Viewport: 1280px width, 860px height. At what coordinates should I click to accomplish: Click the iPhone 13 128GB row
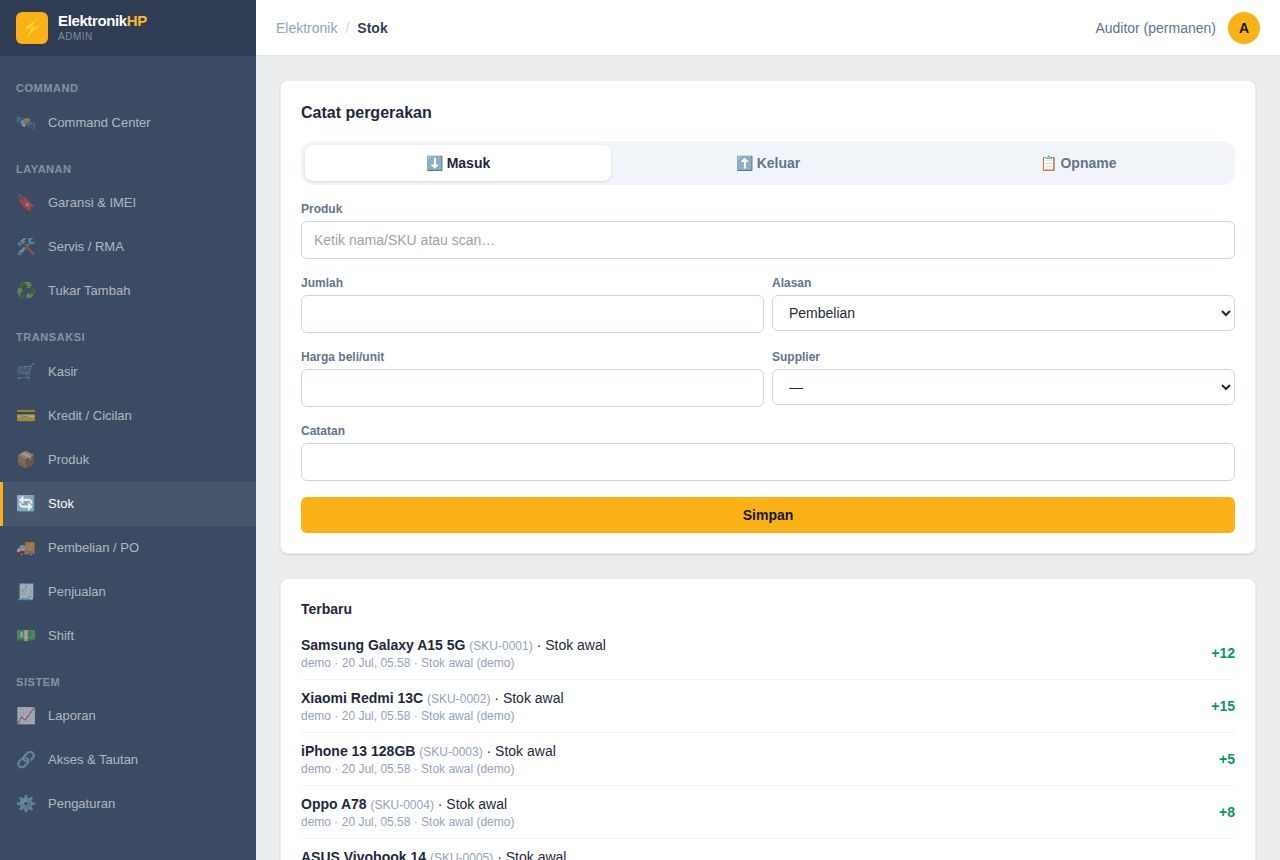(x=768, y=759)
